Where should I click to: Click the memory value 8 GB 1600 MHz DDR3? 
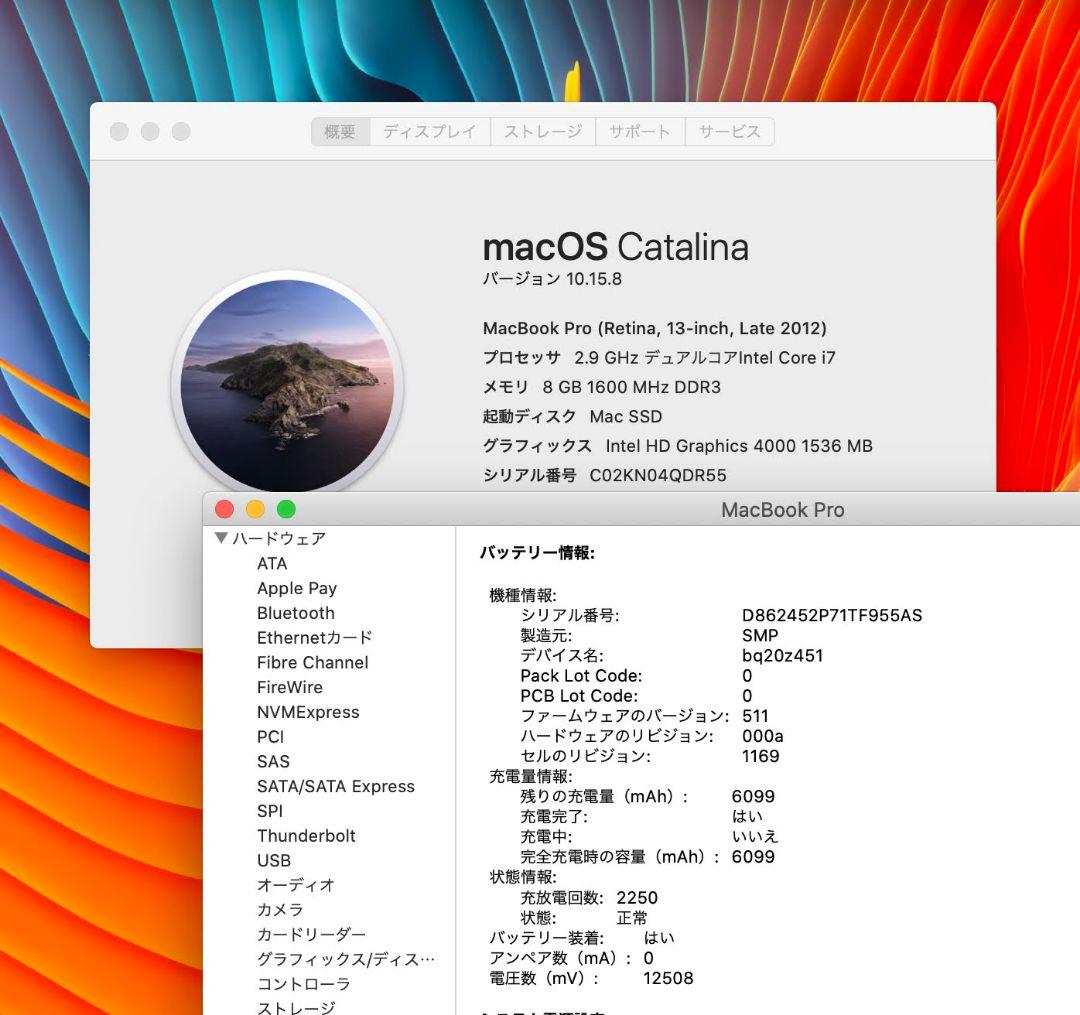tap(632, 387)
